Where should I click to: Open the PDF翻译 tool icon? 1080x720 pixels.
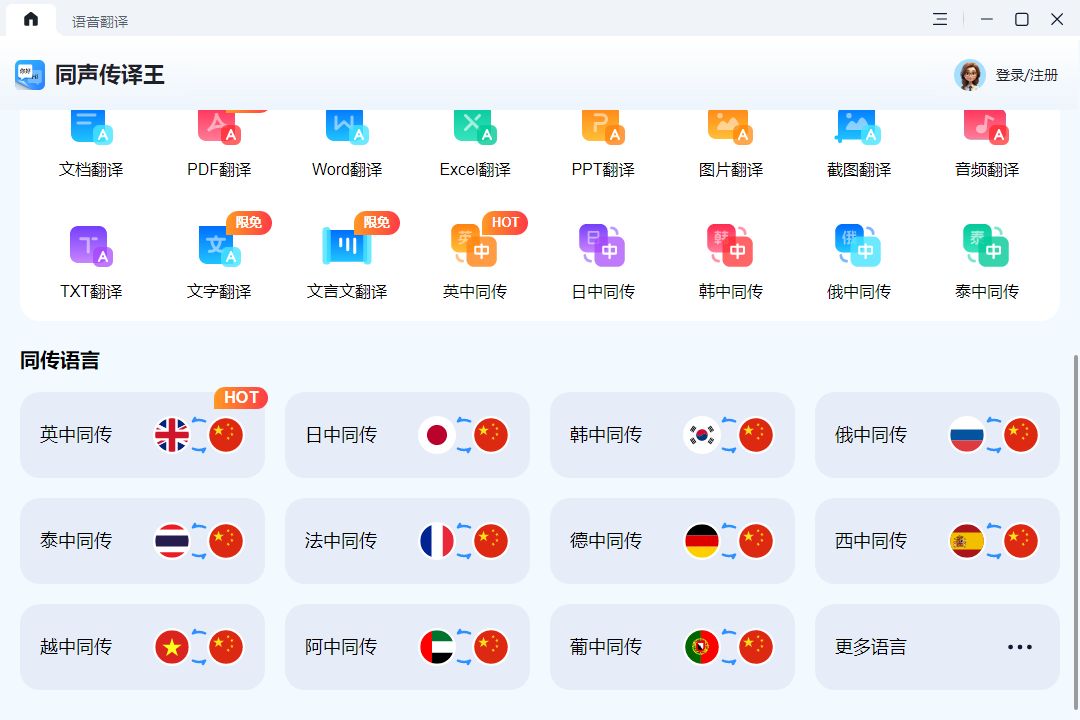pyautogui.click(x=219, y=127)
